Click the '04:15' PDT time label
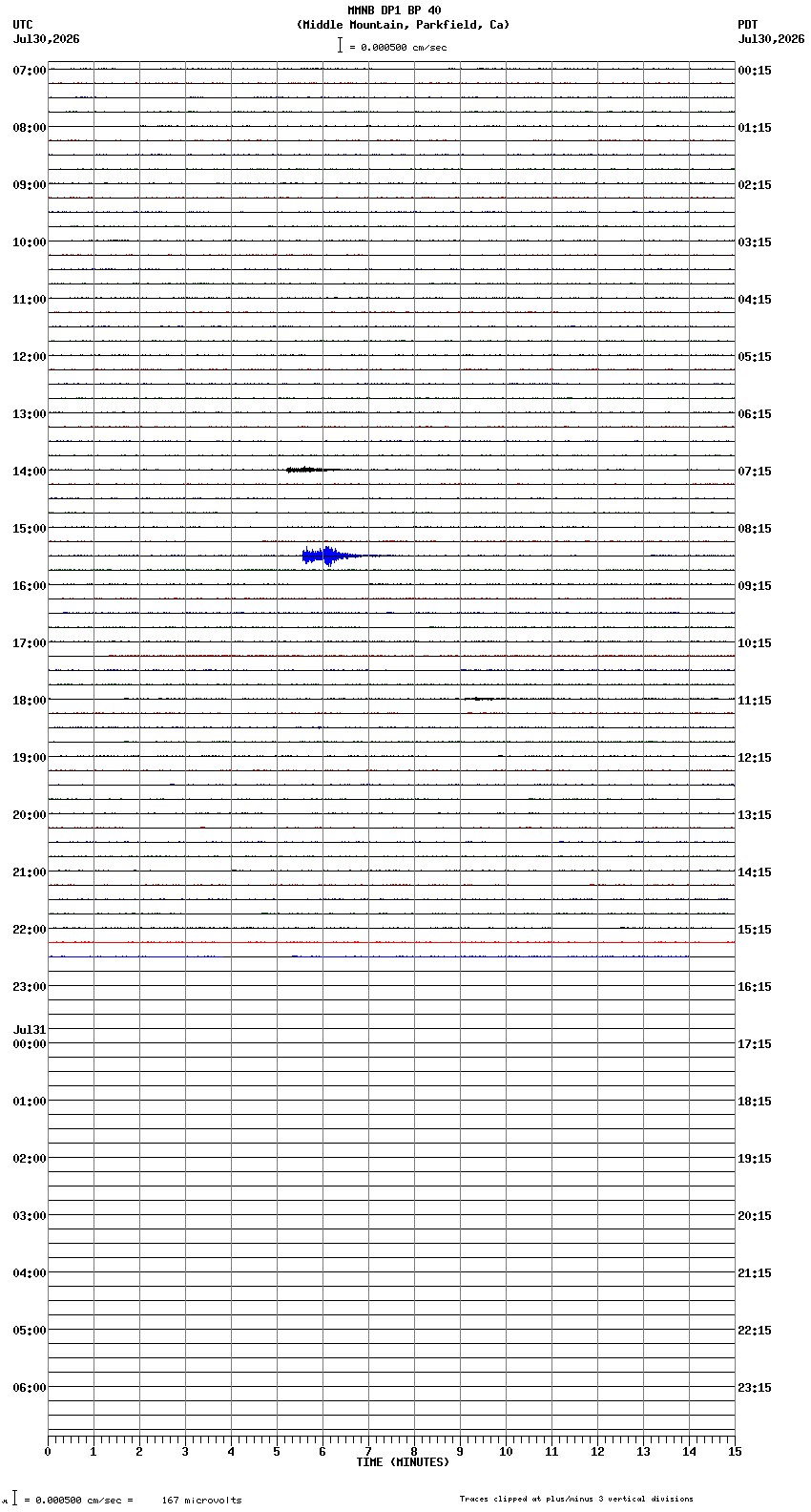The height and width of the screenshot is (1512, 811). click(x=755, y=300)
